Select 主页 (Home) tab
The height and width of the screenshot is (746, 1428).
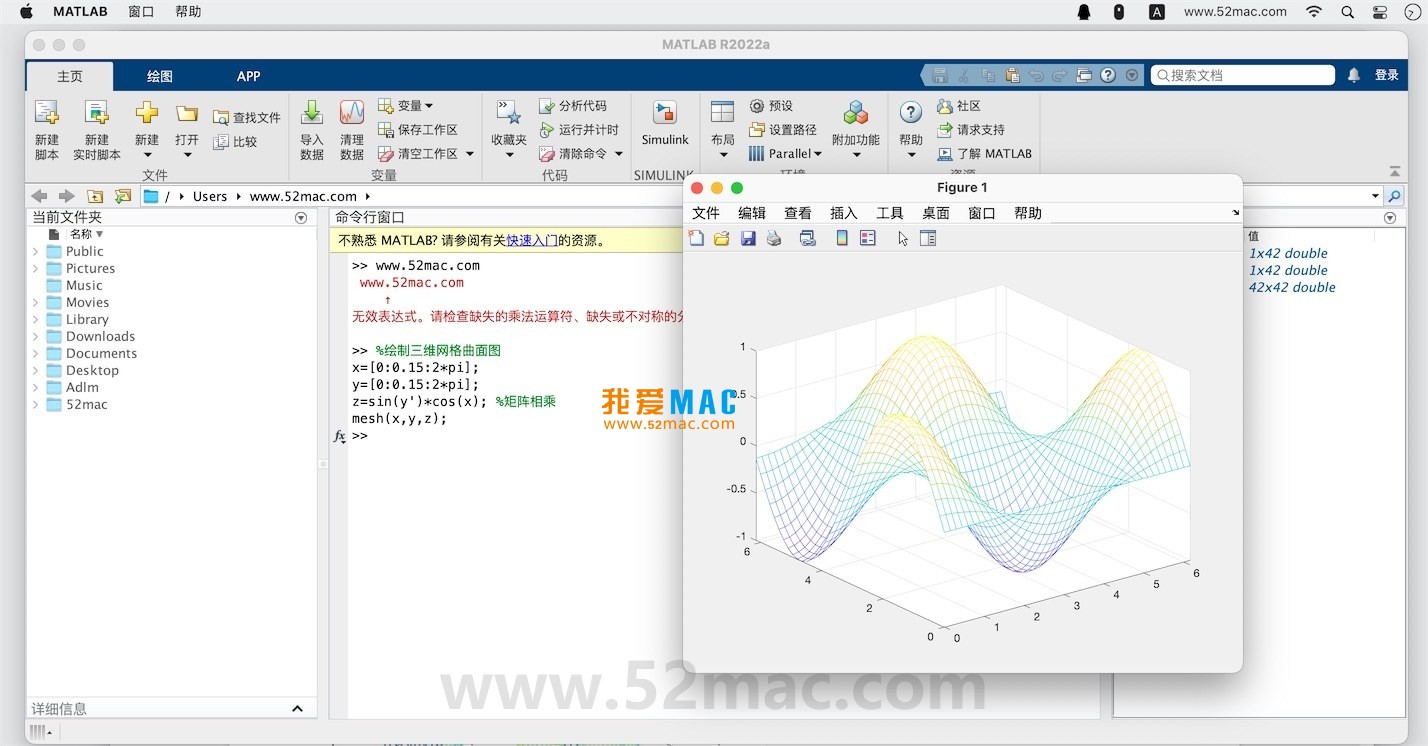click(x=70, y=76)
